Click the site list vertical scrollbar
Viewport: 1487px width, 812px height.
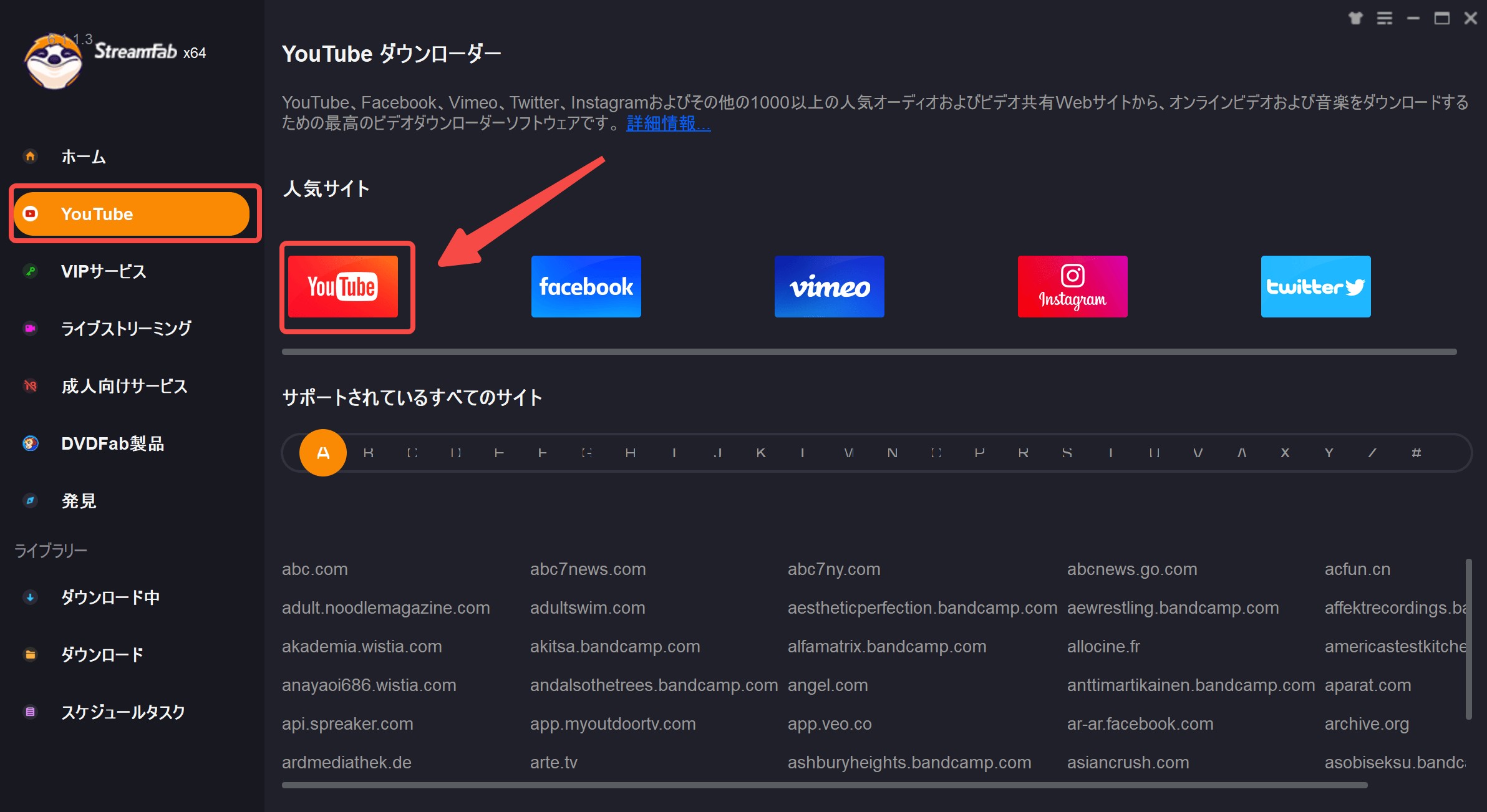point(1468,639)
